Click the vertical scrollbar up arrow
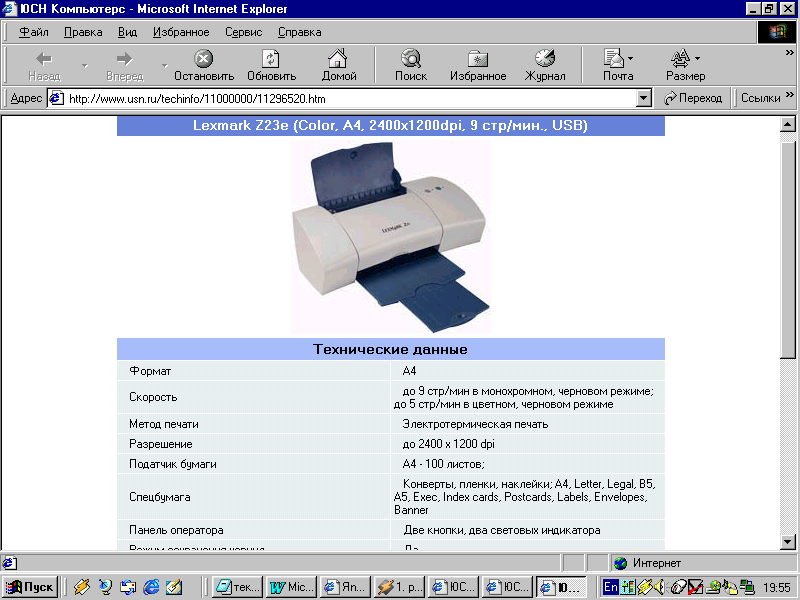Screen dimensions: 800x600 [x=787, y=124]
